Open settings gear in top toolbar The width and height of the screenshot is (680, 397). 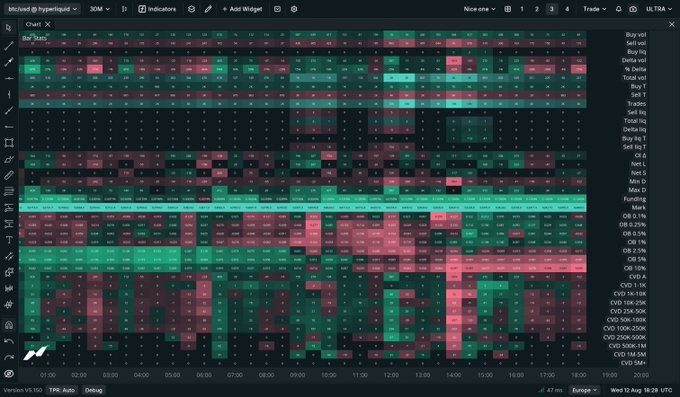point(294,9)
